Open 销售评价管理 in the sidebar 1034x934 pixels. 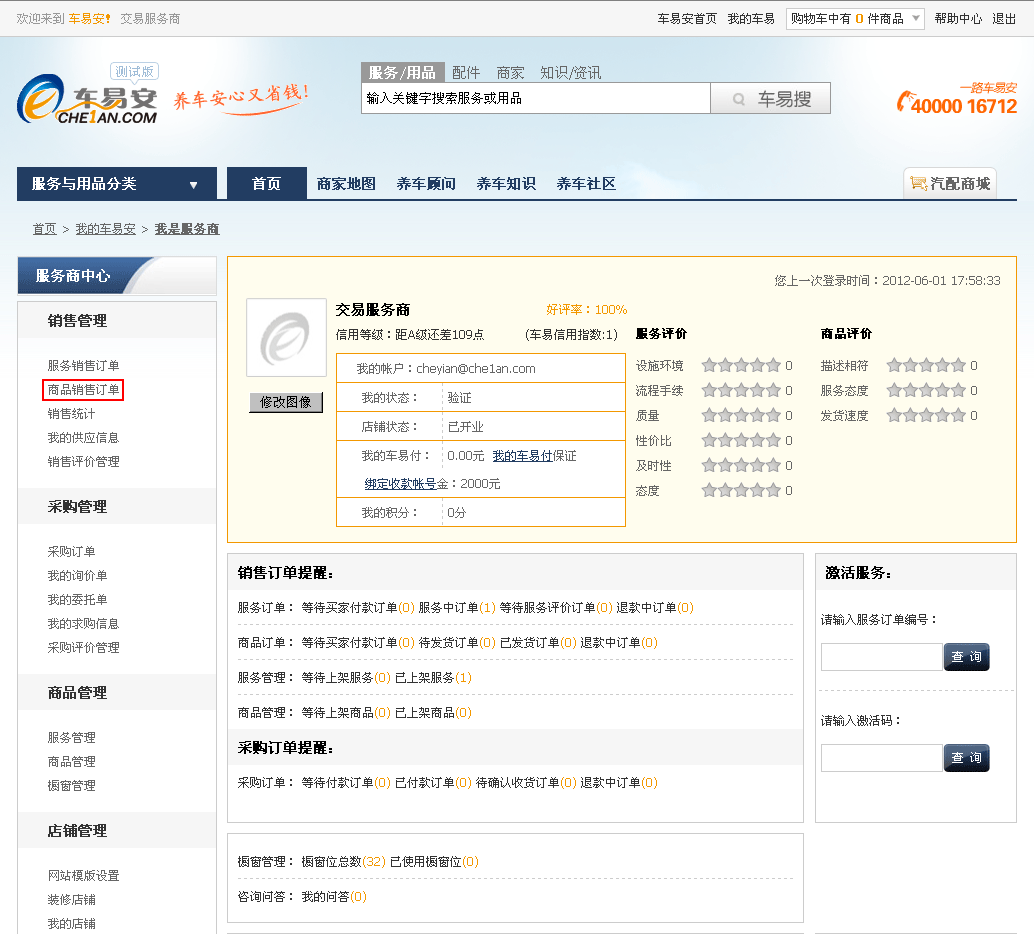[x=84, y=462]
